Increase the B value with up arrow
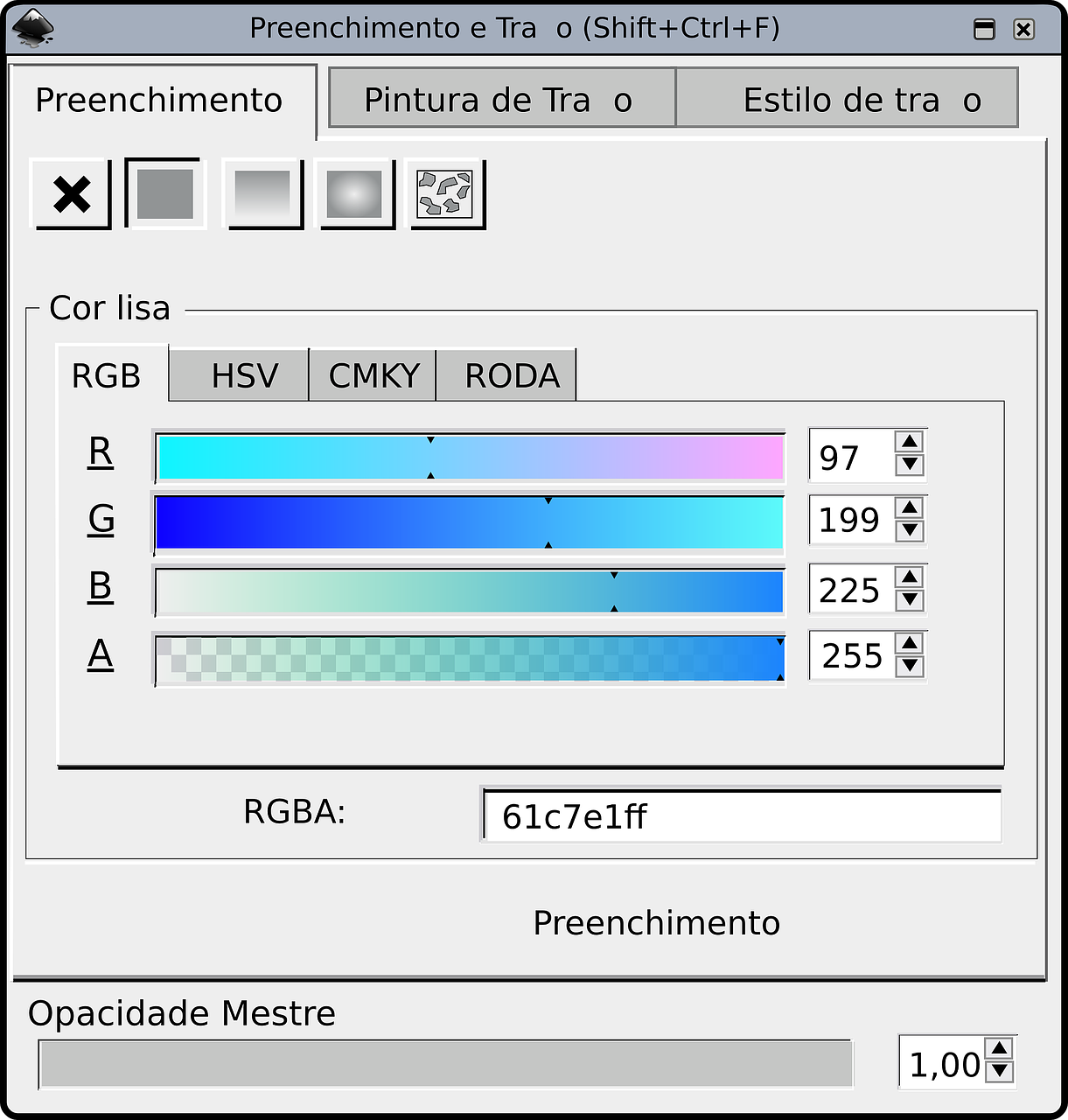 [910, 577]
